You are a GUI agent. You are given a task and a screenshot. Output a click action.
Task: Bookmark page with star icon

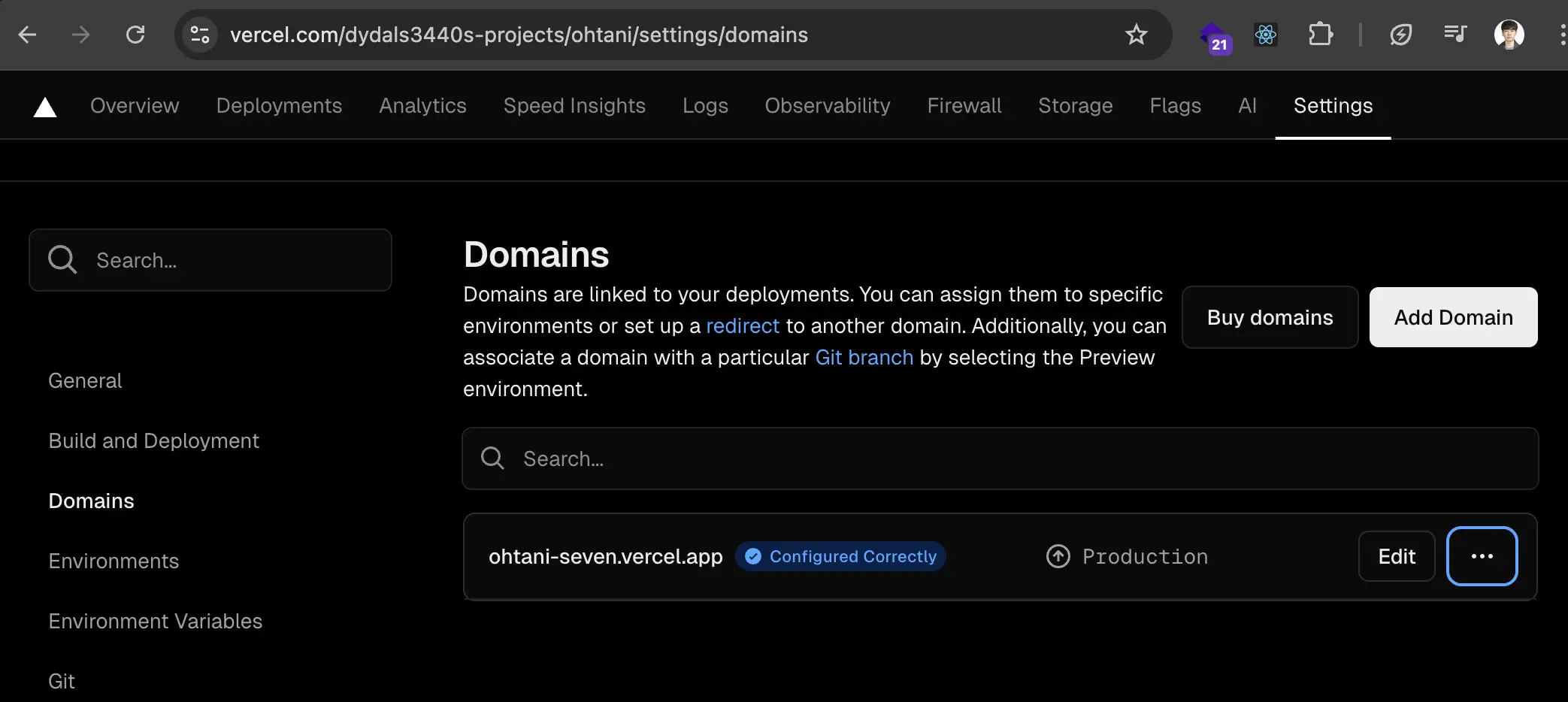tap(1136, 35)
